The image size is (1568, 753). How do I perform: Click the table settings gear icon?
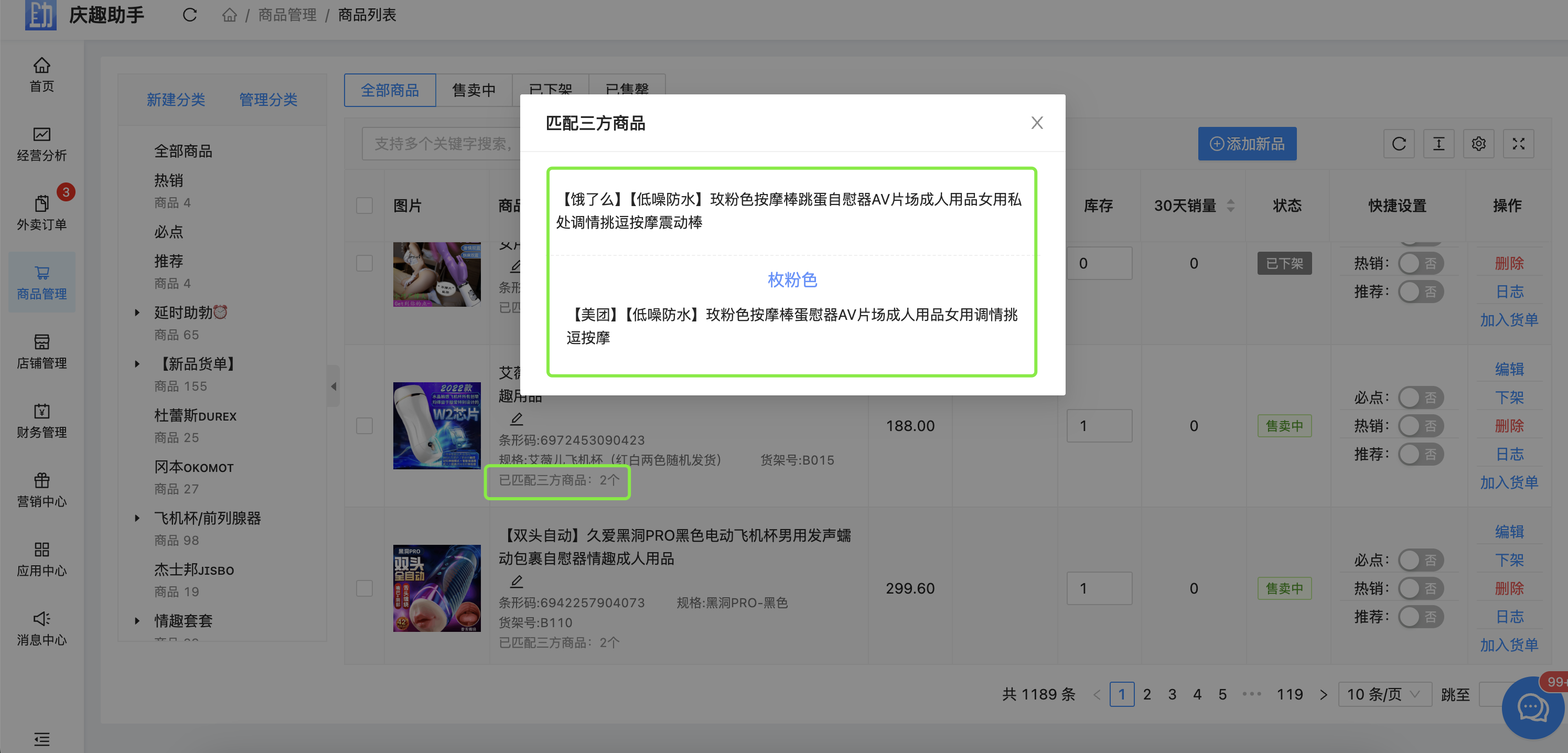tap(1478, 144)
